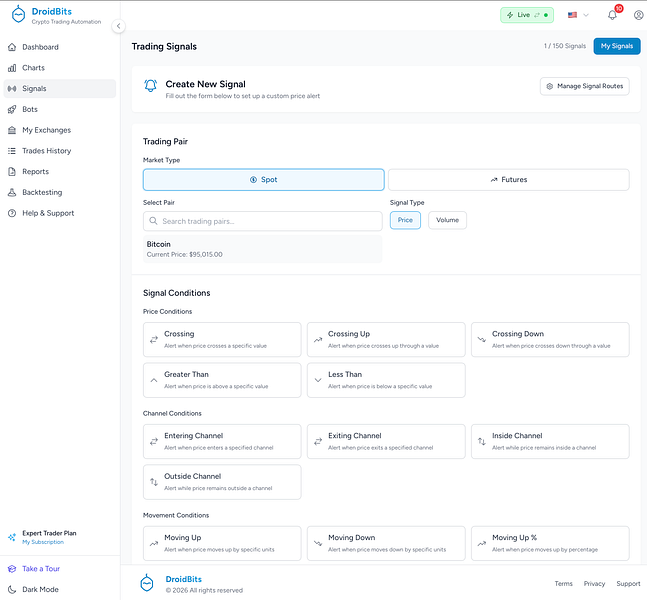647x600 pixels.
Task: Click the Expert Trader Plan sparkle icon
Action: click(x=12, y=537)
